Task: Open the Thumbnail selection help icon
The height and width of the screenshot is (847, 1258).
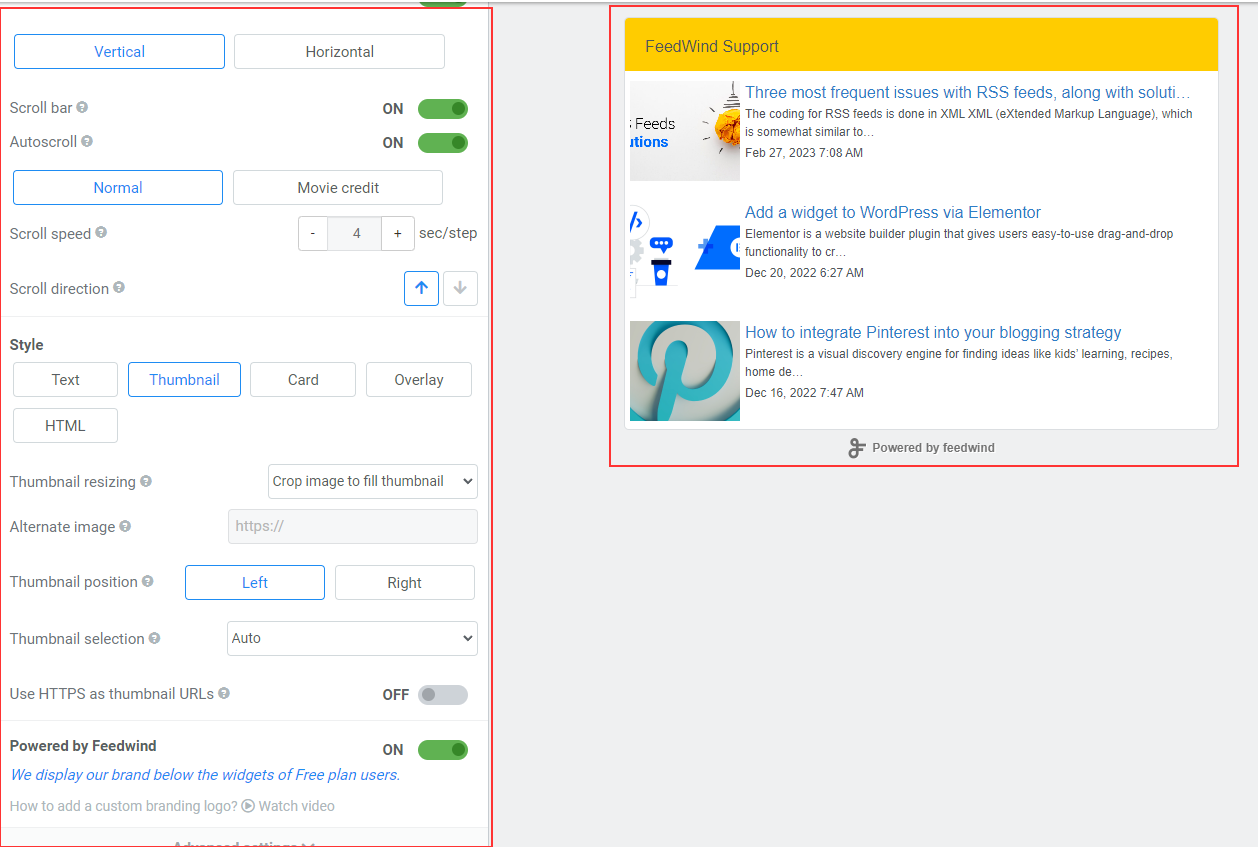Action: [154, 638]
